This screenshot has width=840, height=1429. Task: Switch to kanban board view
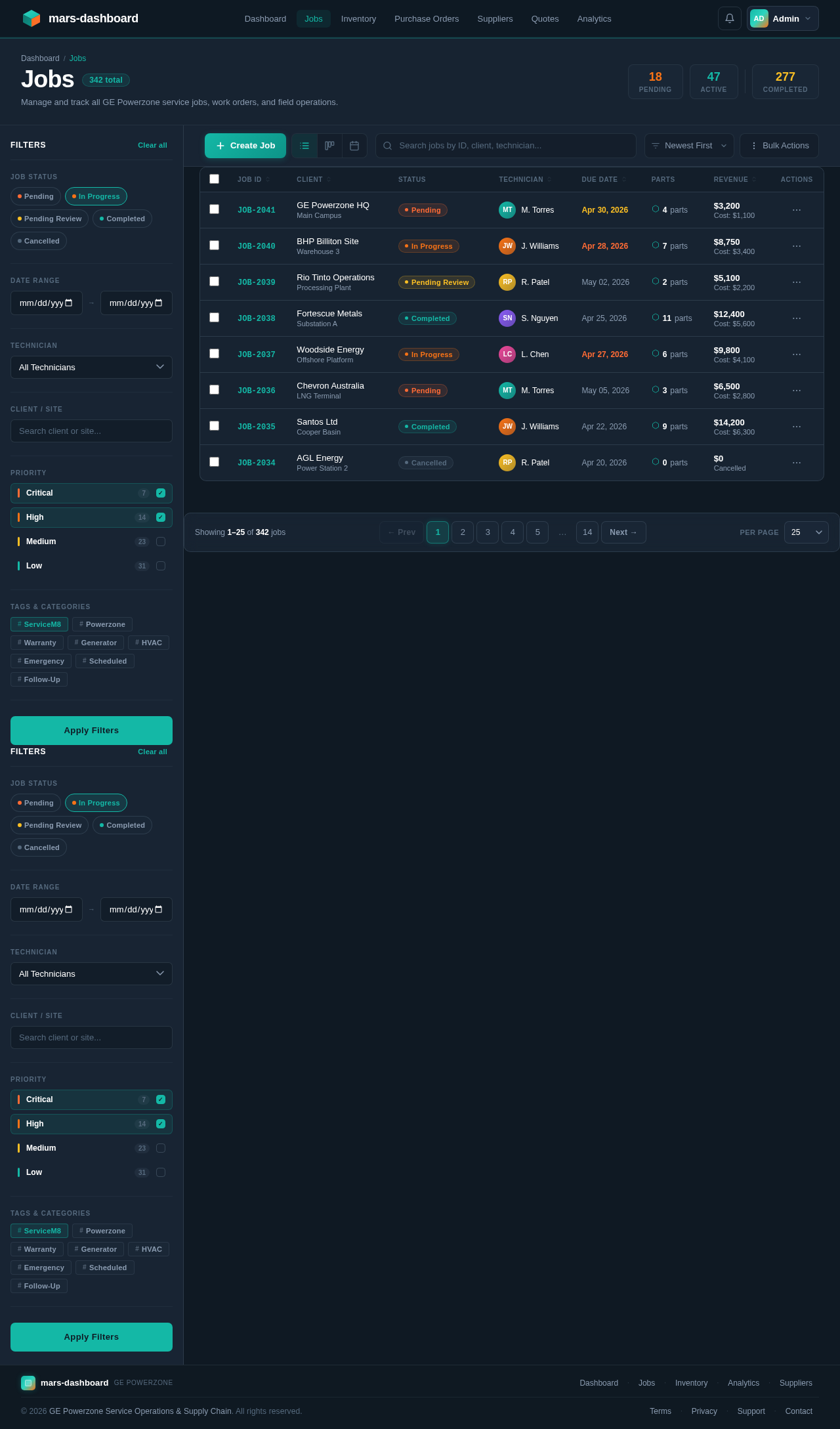[329, 146]
